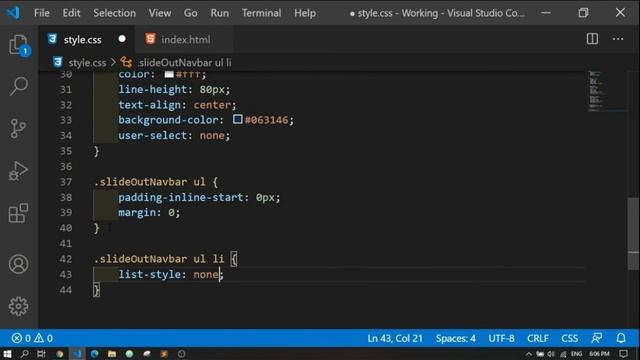
Task: Select the style.css tab
Action: tap(87, 39)
